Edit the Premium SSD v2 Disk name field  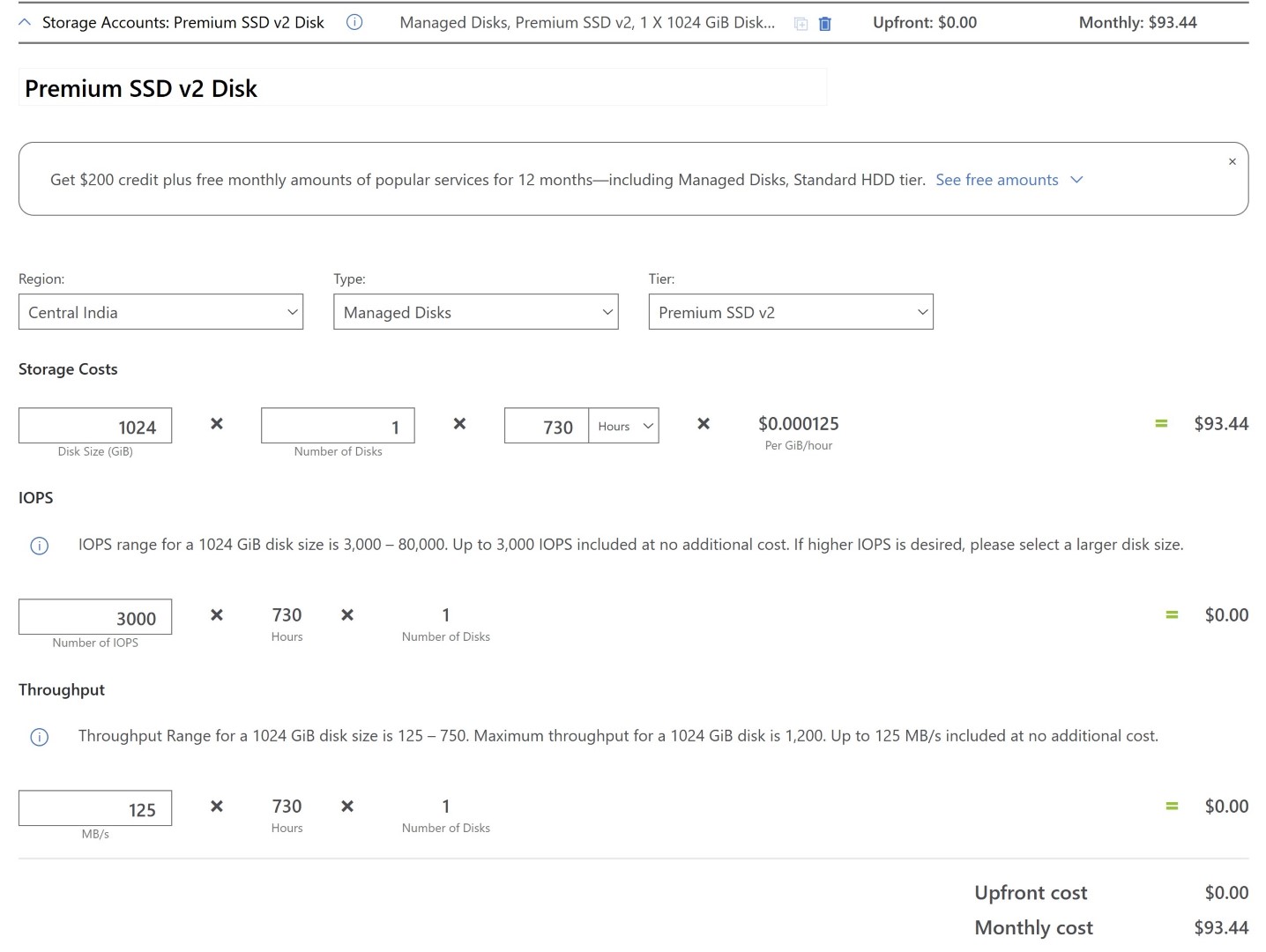(423, 88)
